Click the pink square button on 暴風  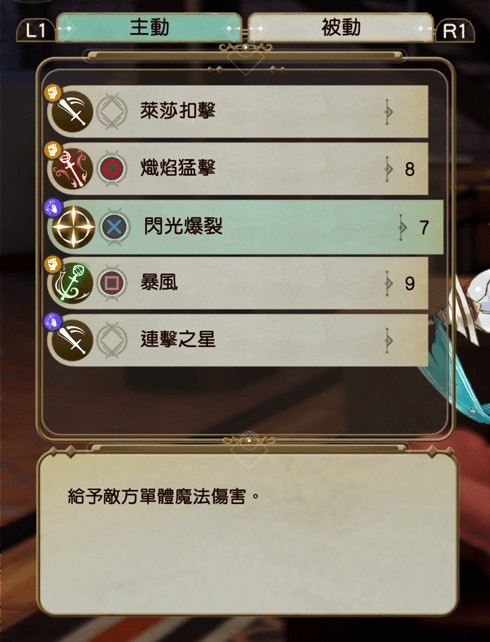[112, 283]
